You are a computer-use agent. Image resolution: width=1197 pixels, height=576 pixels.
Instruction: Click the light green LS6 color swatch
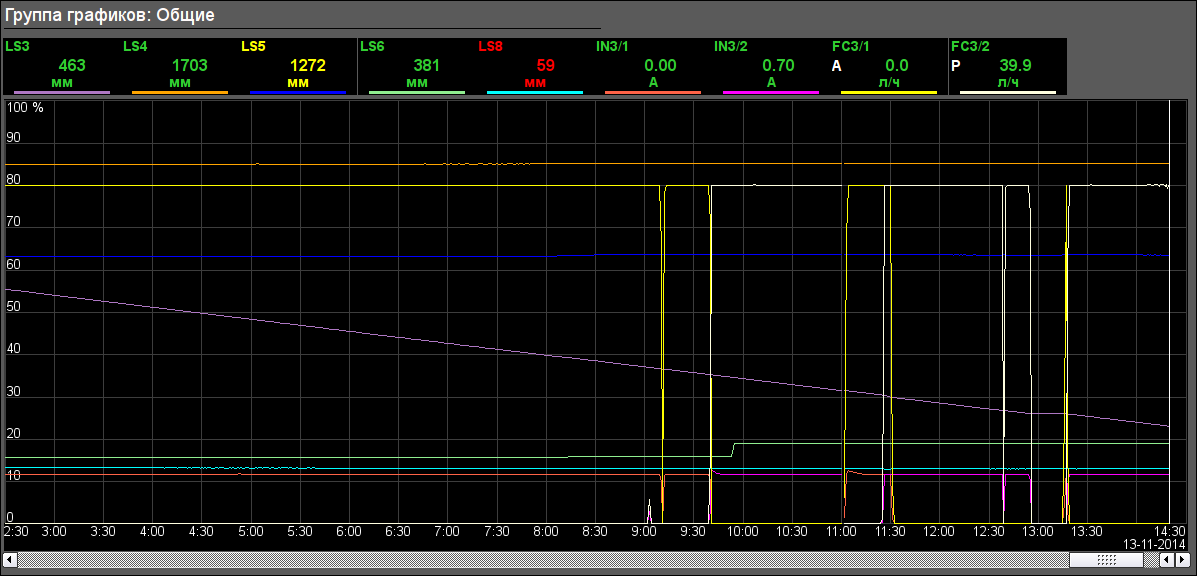coord(417,92)
